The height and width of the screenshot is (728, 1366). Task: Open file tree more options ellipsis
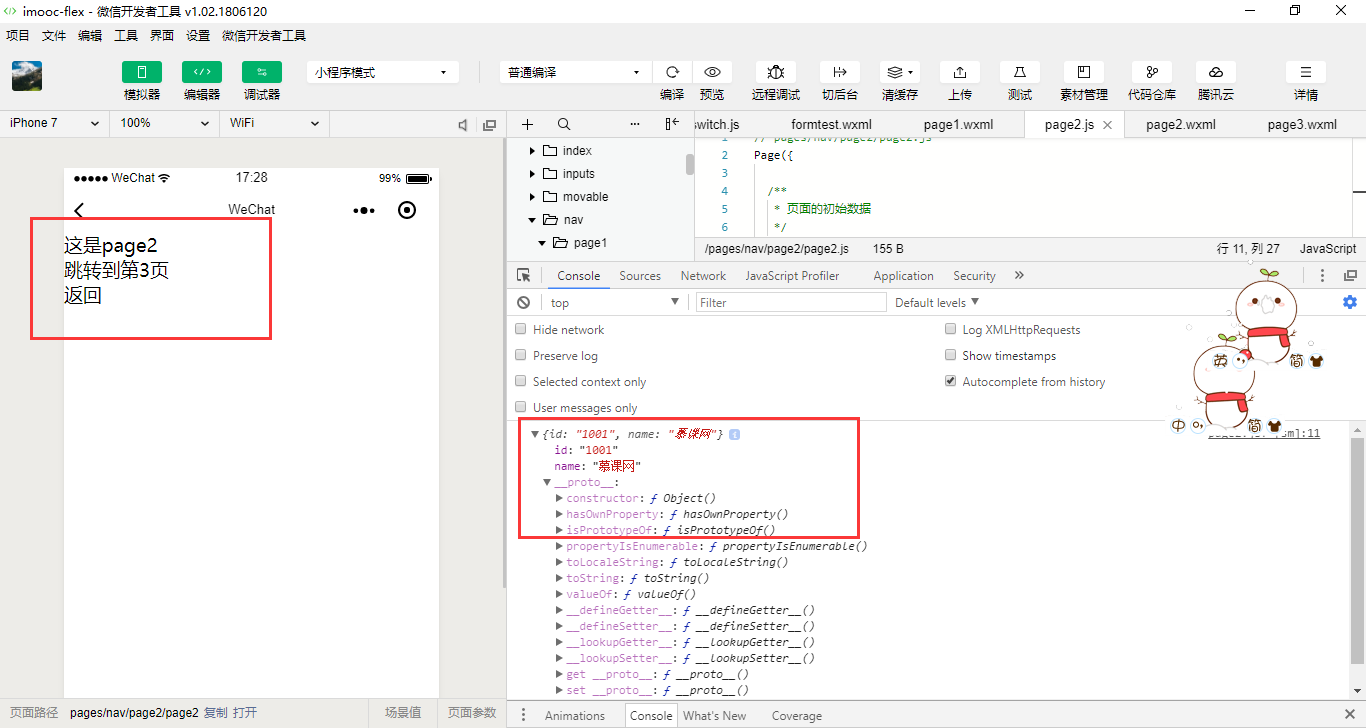pyautogui.click(x=635, y=124)
